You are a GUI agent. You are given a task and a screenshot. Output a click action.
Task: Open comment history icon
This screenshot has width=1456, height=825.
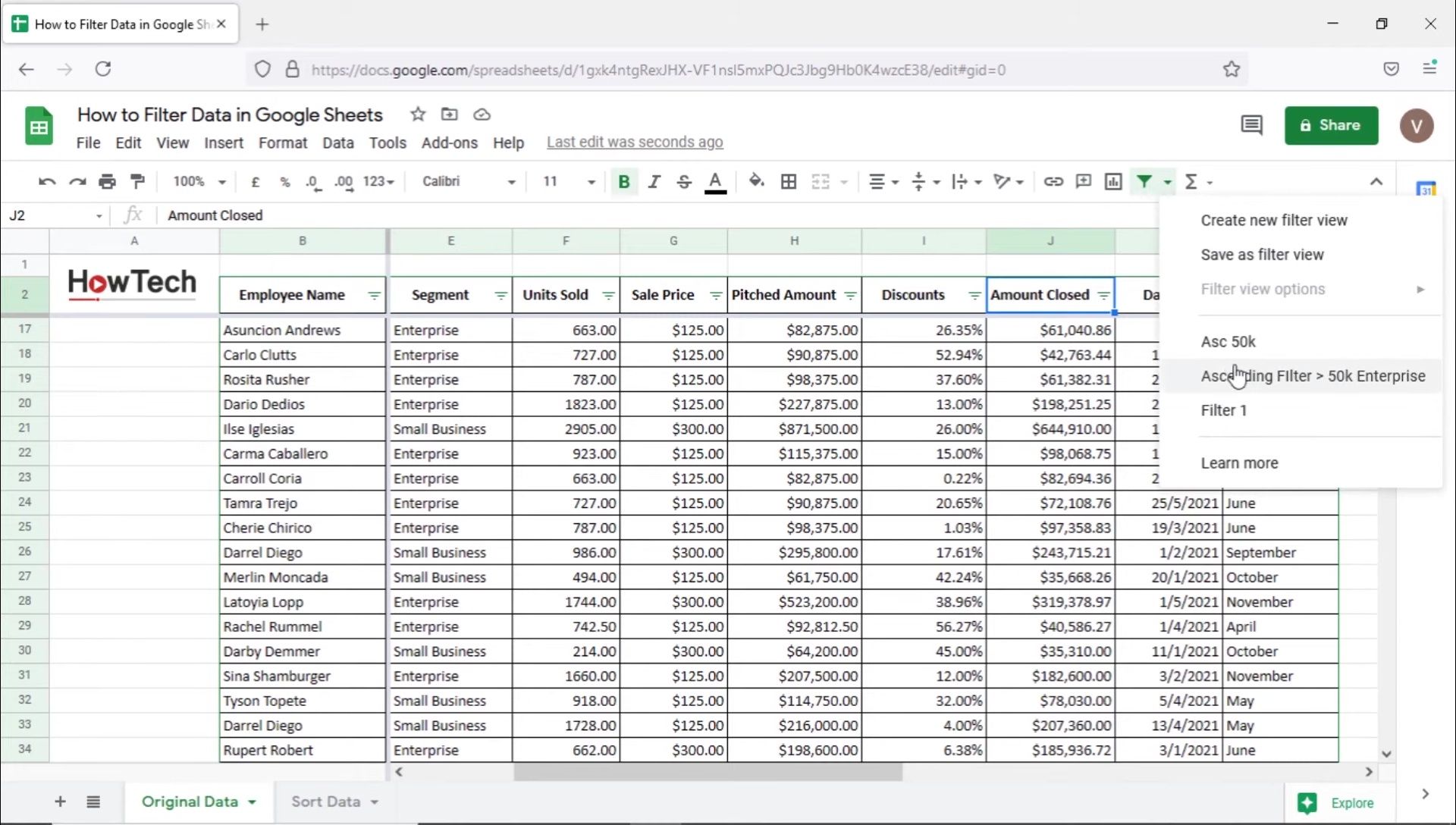click(x=1251, y=125)
